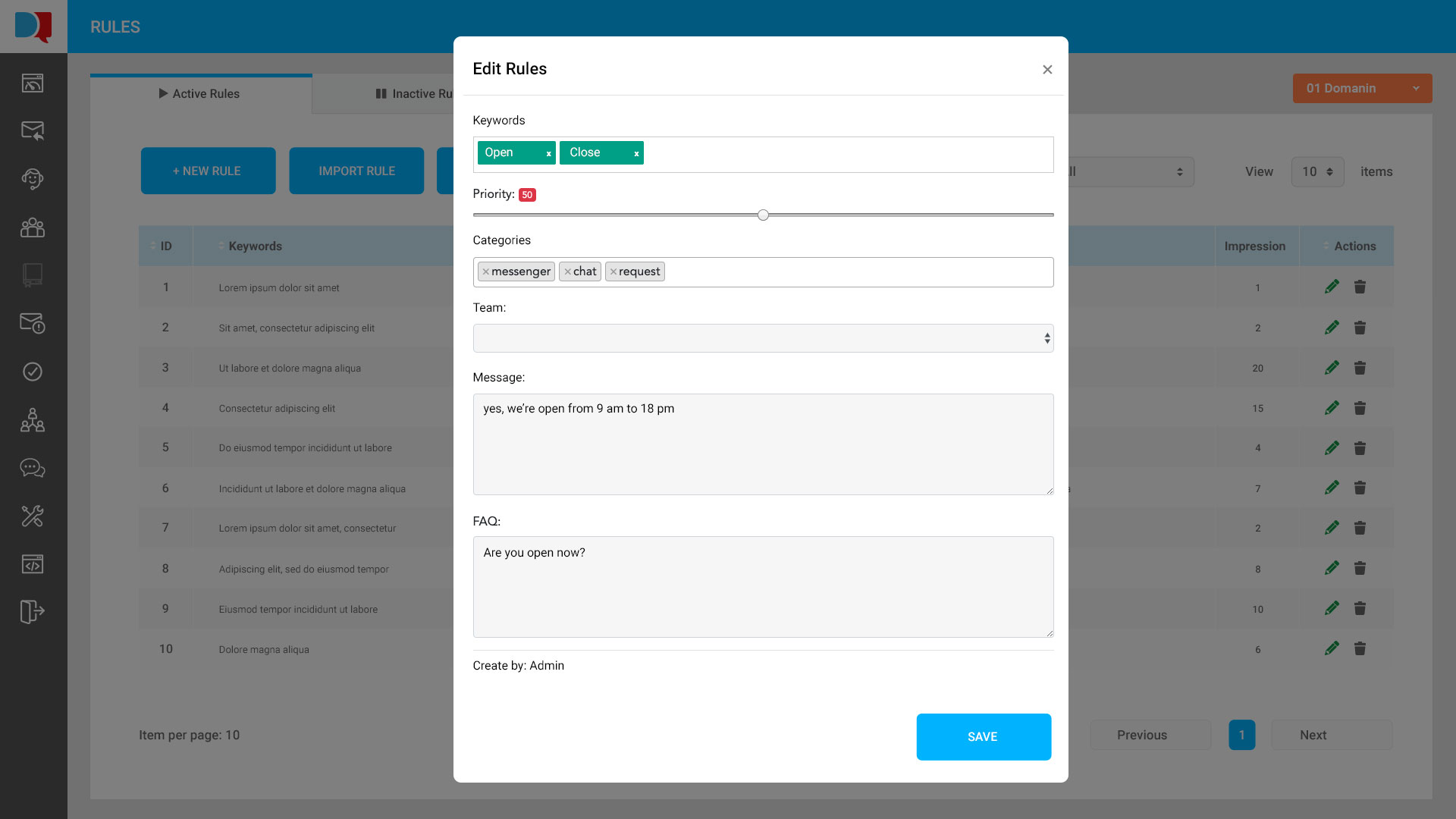
Task: Edit rule 3 with pencil icon
Action: [x=1332, y=368]
